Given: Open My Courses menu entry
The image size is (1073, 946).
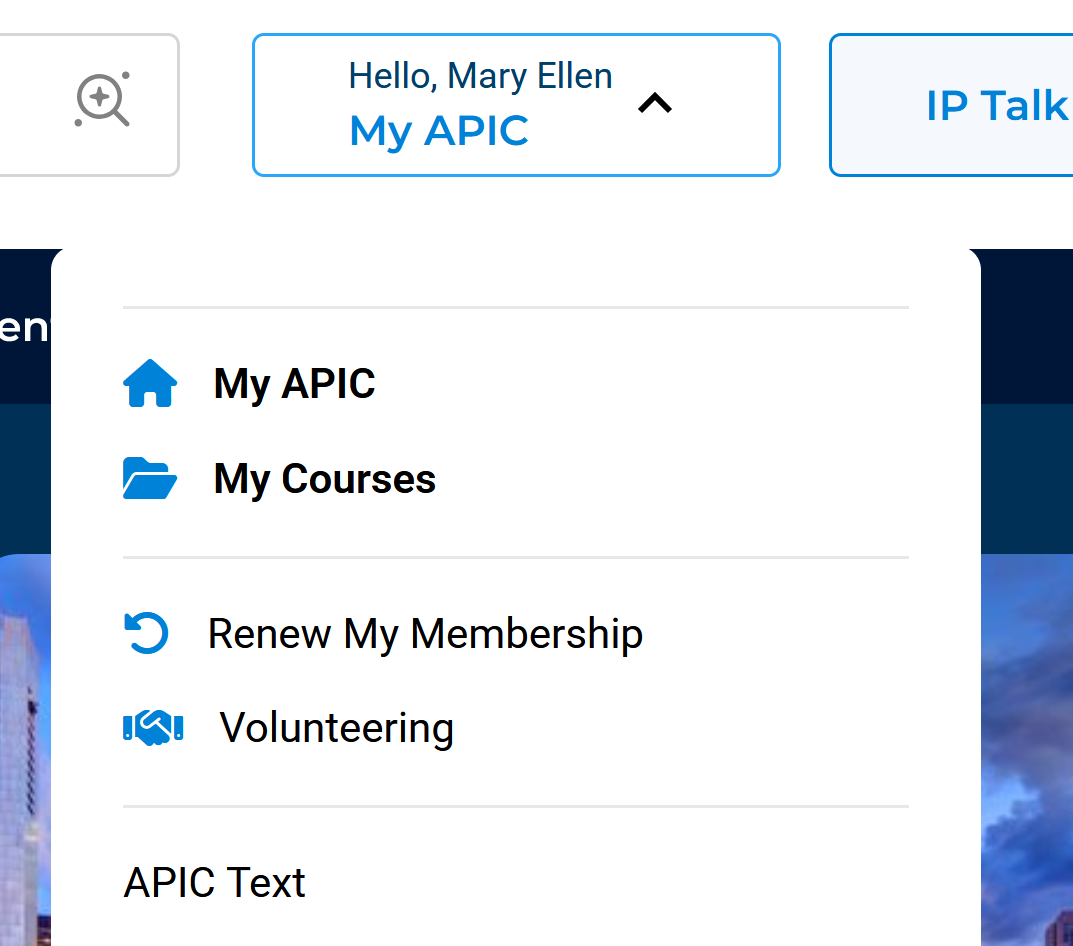Looking at the screenshot, I should (x=324, y=478).
